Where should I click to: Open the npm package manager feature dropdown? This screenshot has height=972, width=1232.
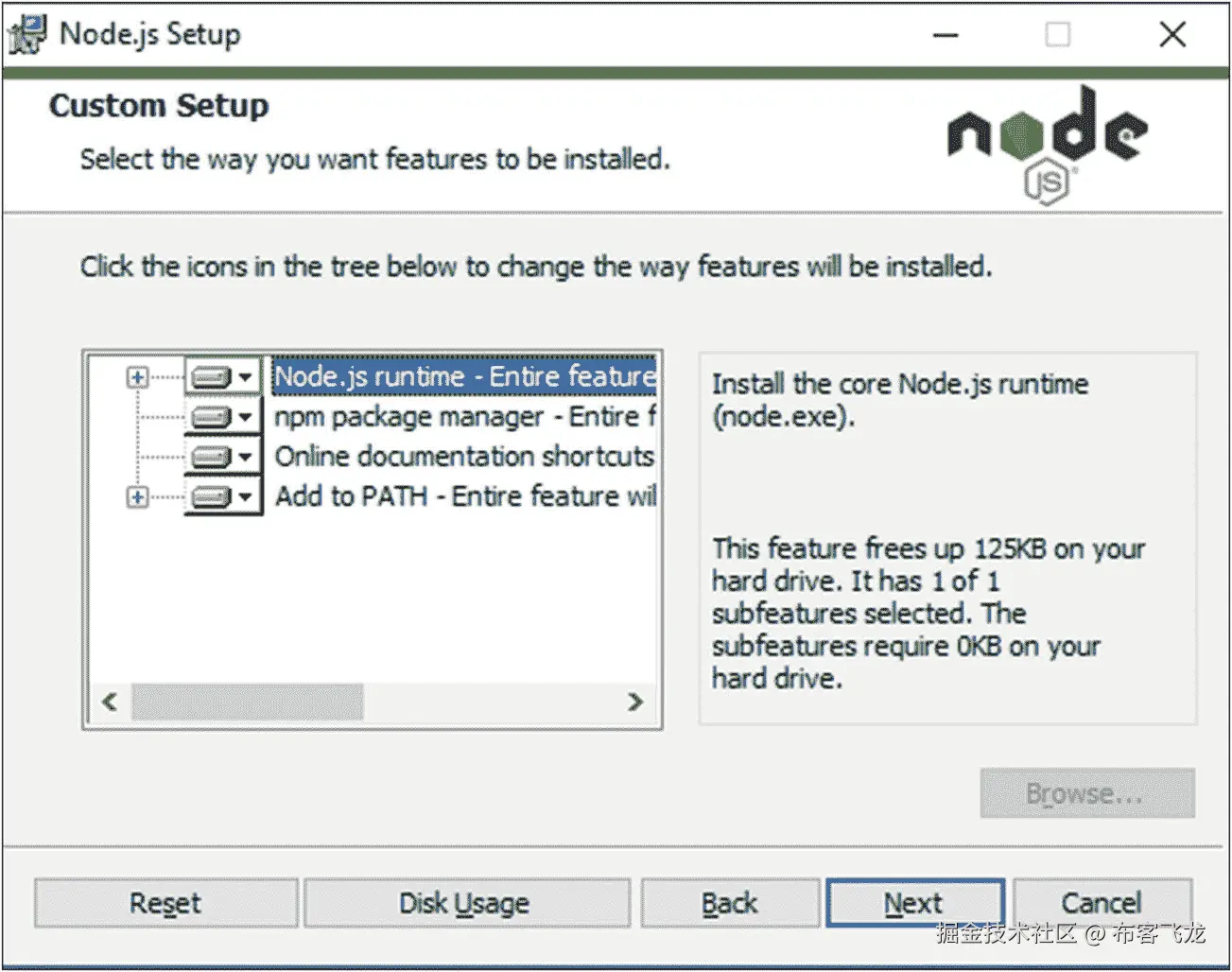tap(223, 417)
